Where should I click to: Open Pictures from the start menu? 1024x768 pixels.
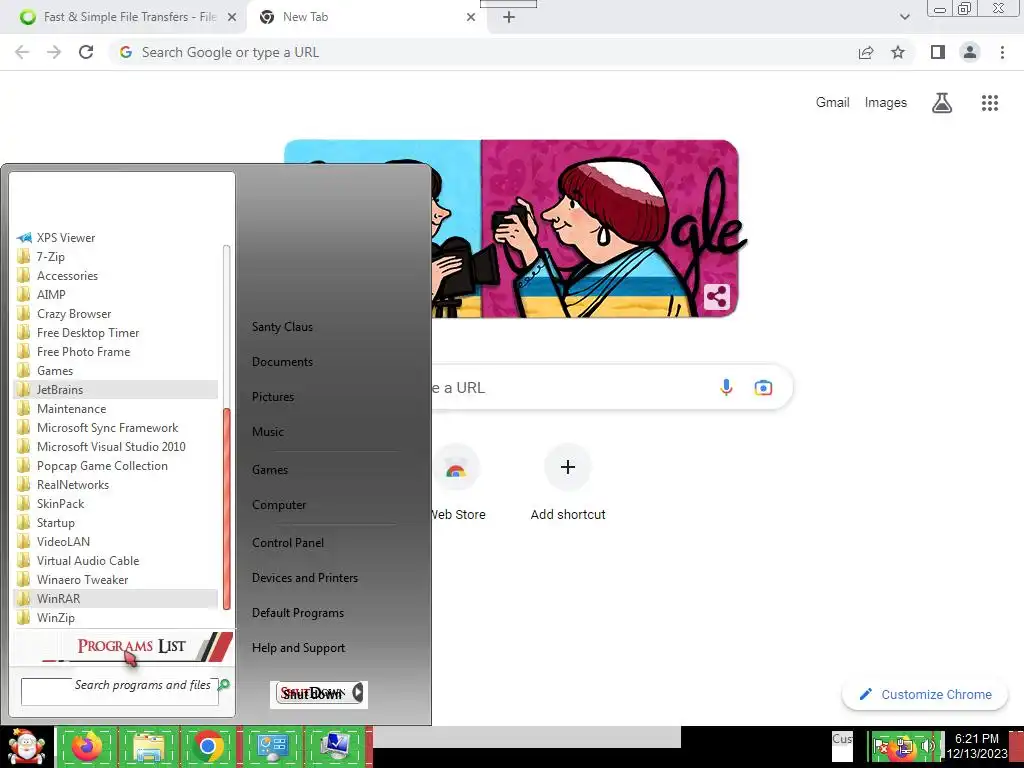[273, 396]
